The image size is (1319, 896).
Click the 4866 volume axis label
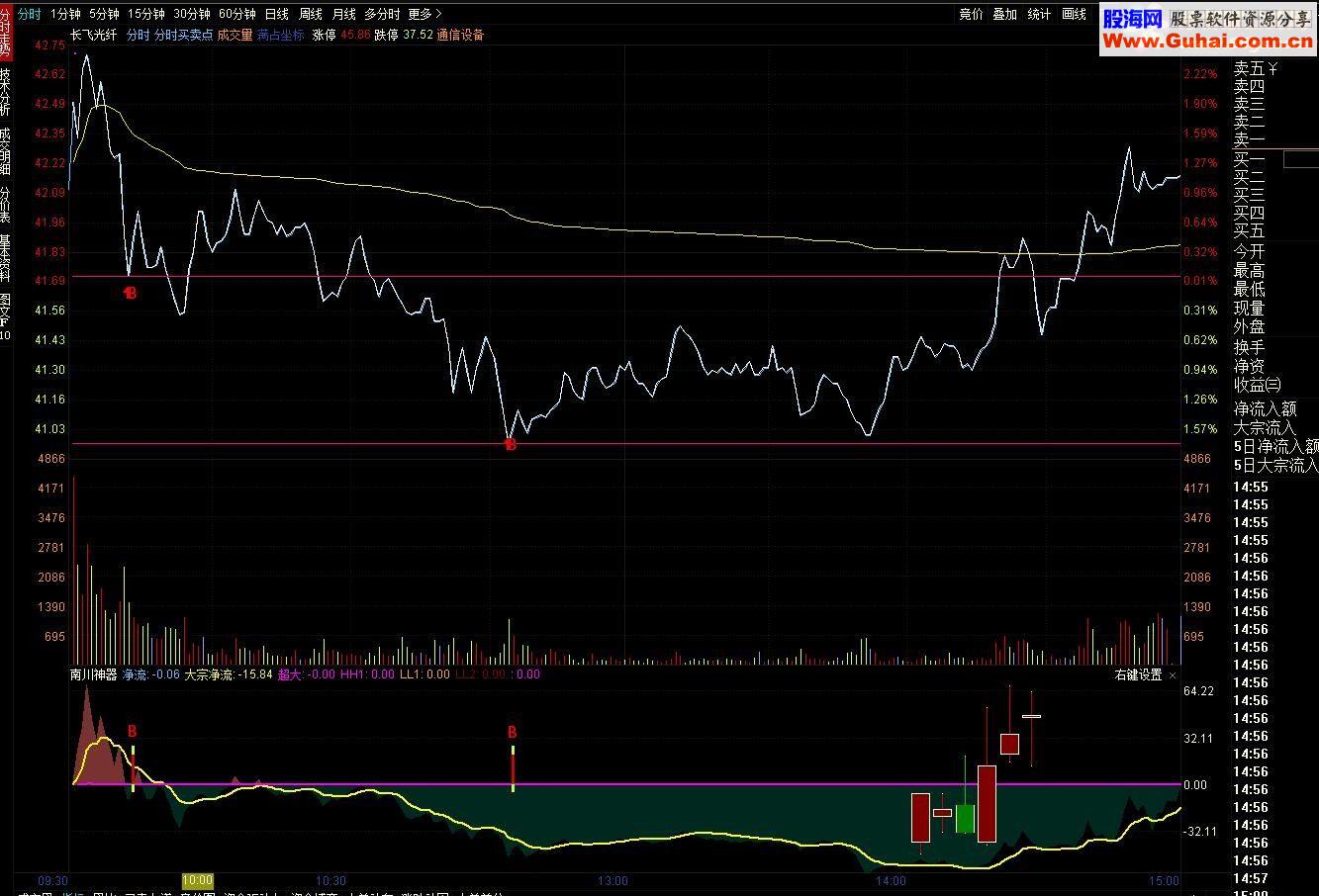[x=49, y=459]
